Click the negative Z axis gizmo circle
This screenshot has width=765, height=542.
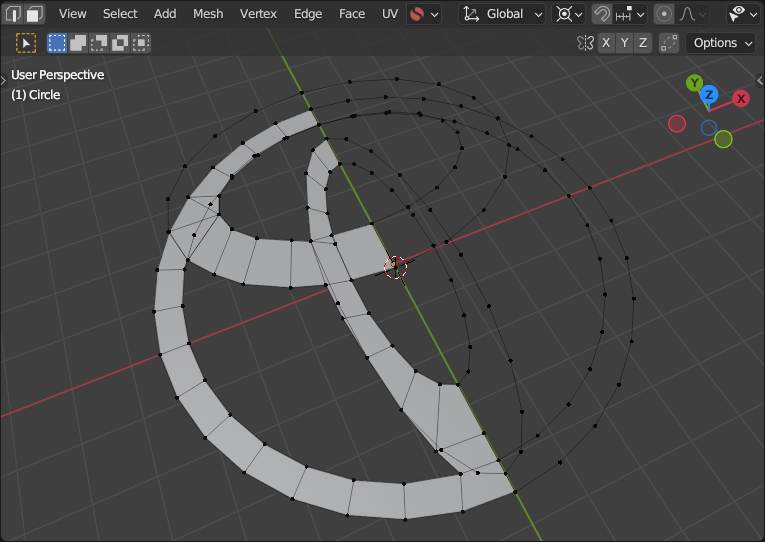pos(708,128)
